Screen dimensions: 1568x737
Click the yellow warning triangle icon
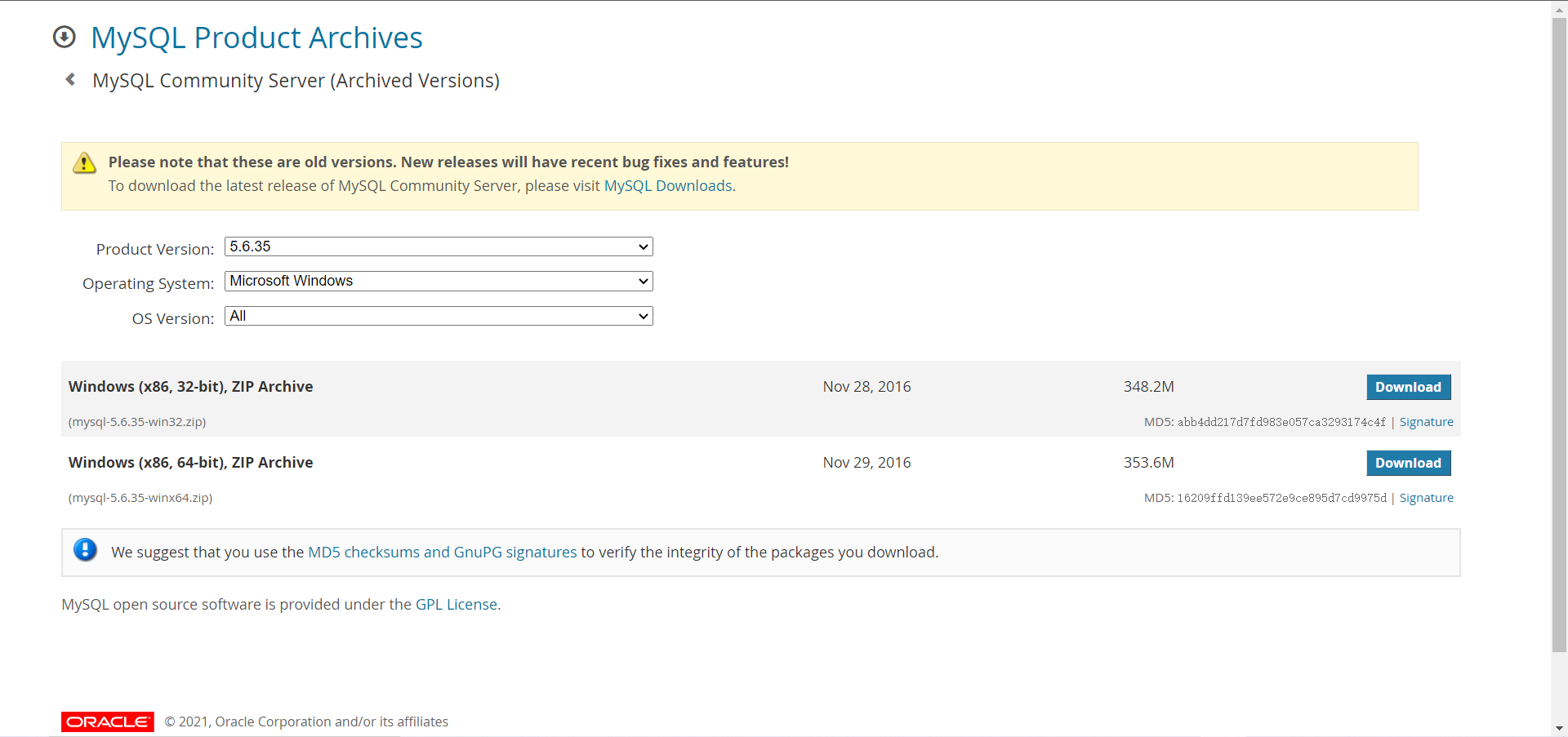pyautogui.click(x=84, y=163)
